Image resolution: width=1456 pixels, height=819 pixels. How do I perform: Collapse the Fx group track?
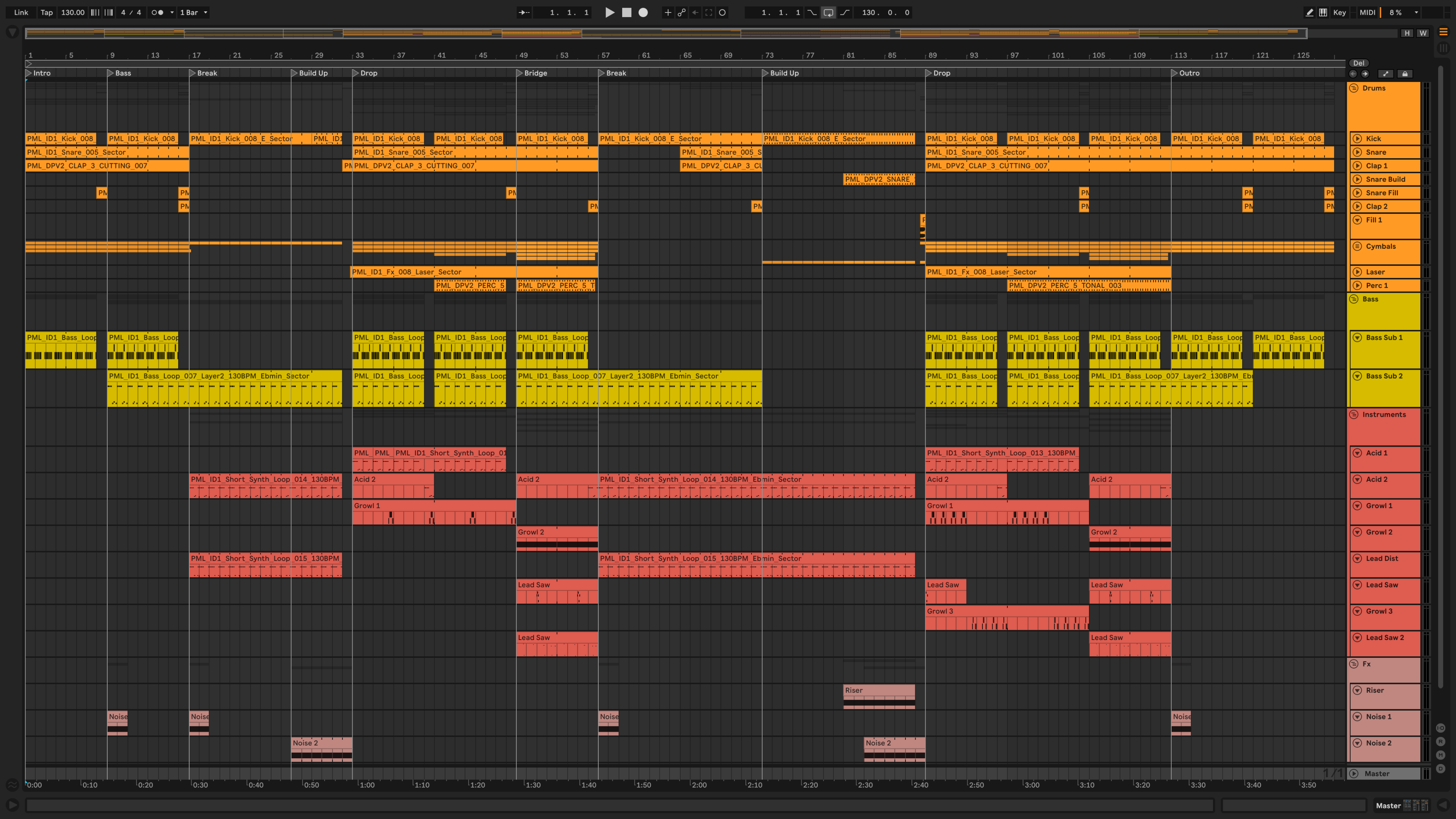click(1354, 664)
